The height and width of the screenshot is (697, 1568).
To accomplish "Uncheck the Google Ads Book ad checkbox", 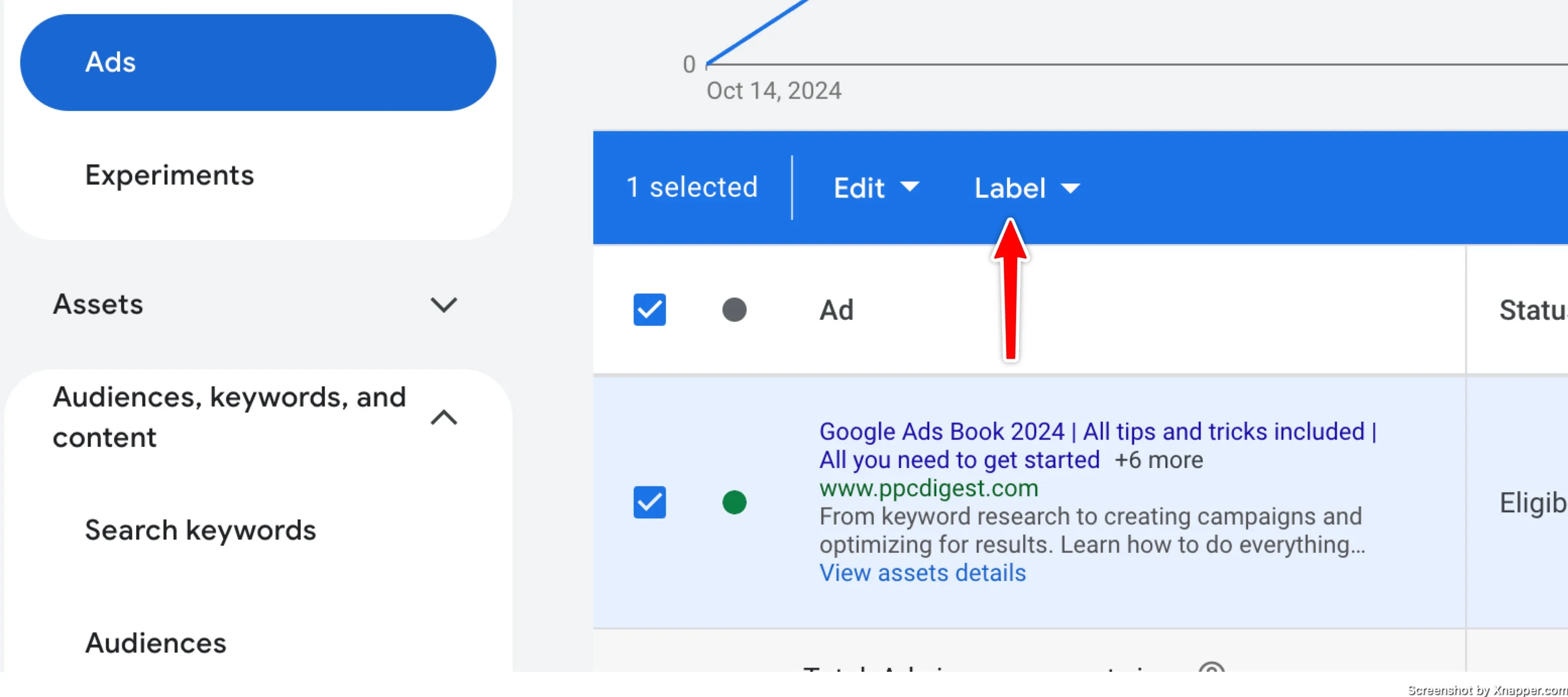I will pyautogui.click(x=649, y=502).
